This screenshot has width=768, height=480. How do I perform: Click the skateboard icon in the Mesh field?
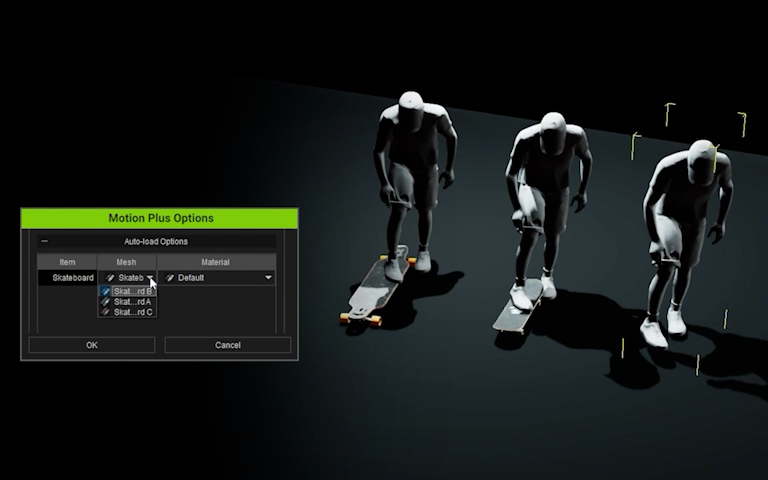tap(110, 278)
